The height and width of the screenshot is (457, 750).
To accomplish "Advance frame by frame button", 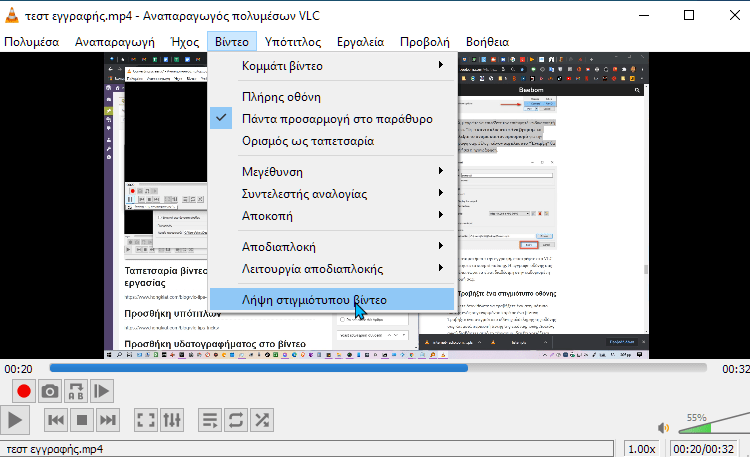I will pos(102,391).
